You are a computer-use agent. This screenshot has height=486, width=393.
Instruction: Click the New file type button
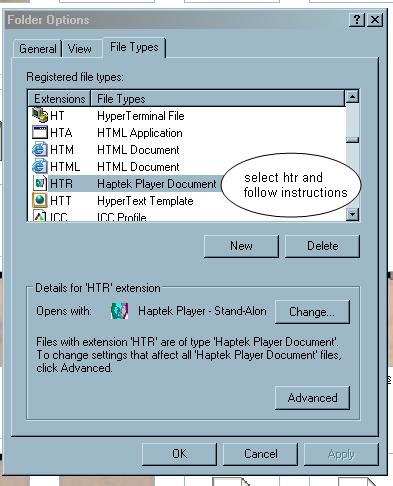(241, 246)
